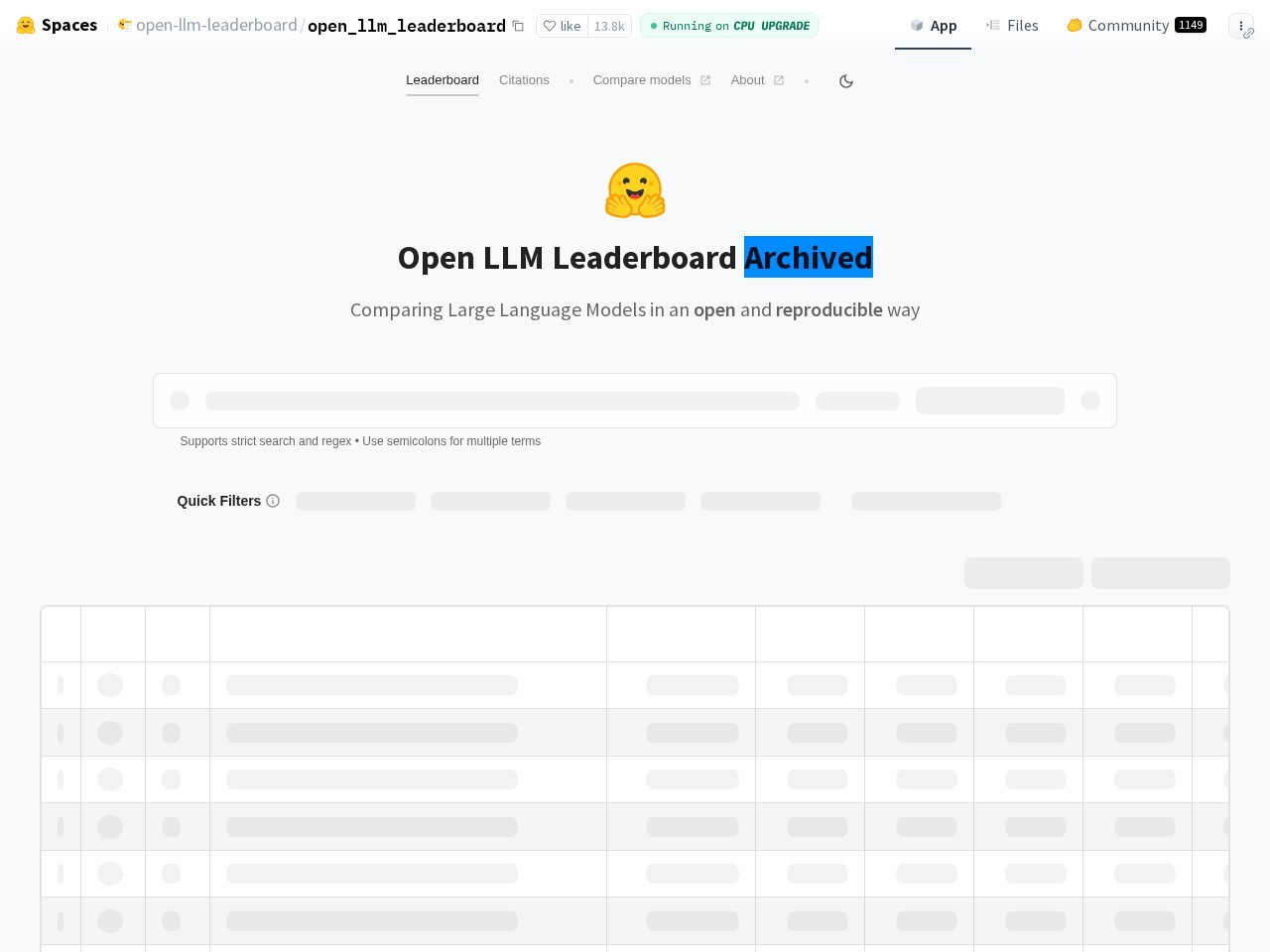The image size is (1270, 952).
Task: Open the open-llm-leaderboard organization link
Action: pyautogui.click(x=216, y=25)
